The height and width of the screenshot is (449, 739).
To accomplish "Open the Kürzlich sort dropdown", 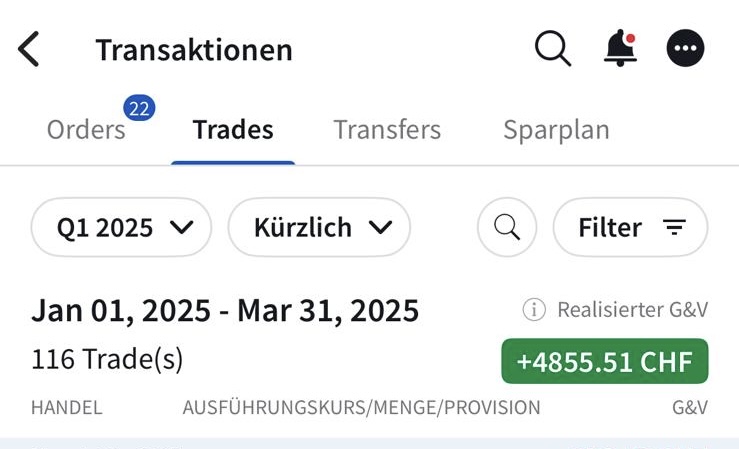I will pos(319,227).
